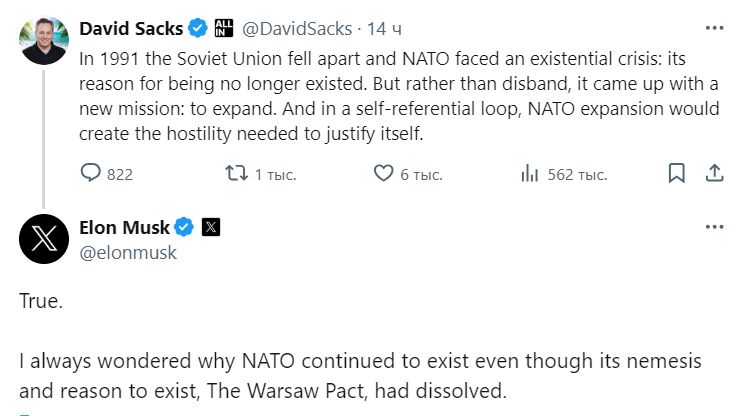The height and width of the screenshot is (416, 732).
Task: Open David Sacks' profile picture
Action: click(43, 40)
